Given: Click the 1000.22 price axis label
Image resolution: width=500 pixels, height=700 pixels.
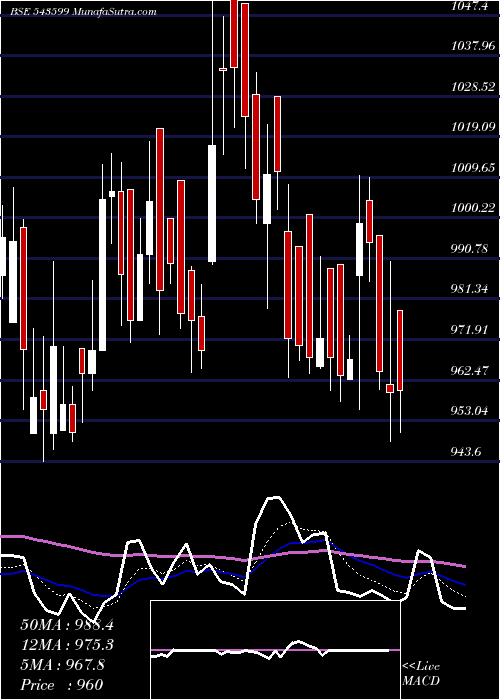Looking at the screenshot, I should pyautogui.click(x=472, y=208).
